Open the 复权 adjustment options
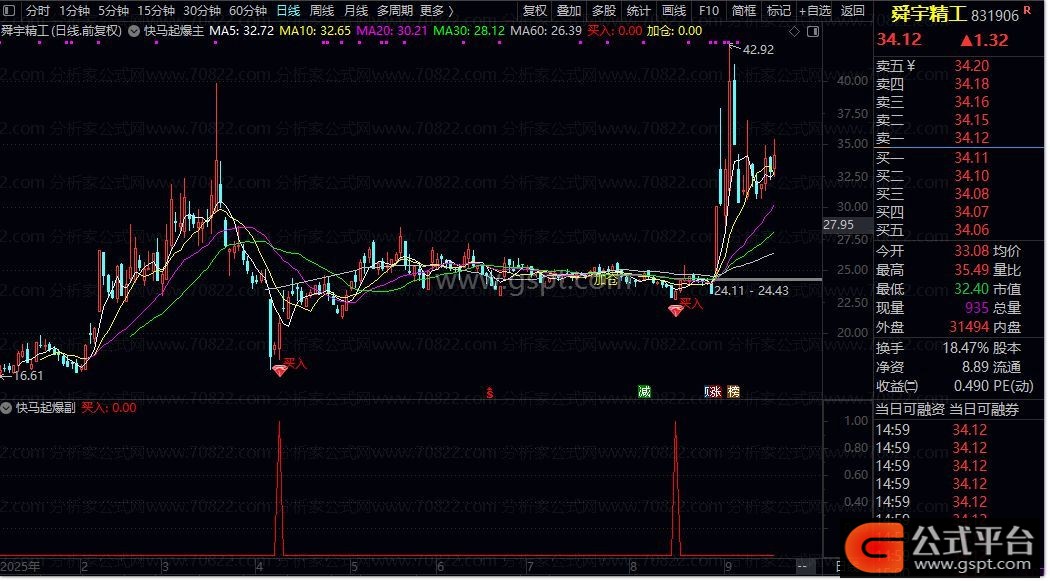This screenshot has width=1050, height=581. pyautogui.click(x=534, y=11)
